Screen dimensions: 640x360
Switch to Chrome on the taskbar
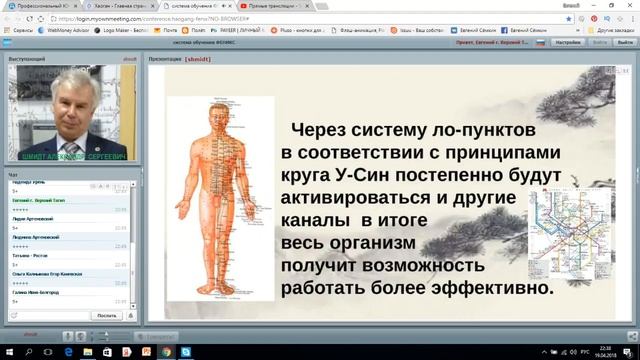[x=166, y=352]
